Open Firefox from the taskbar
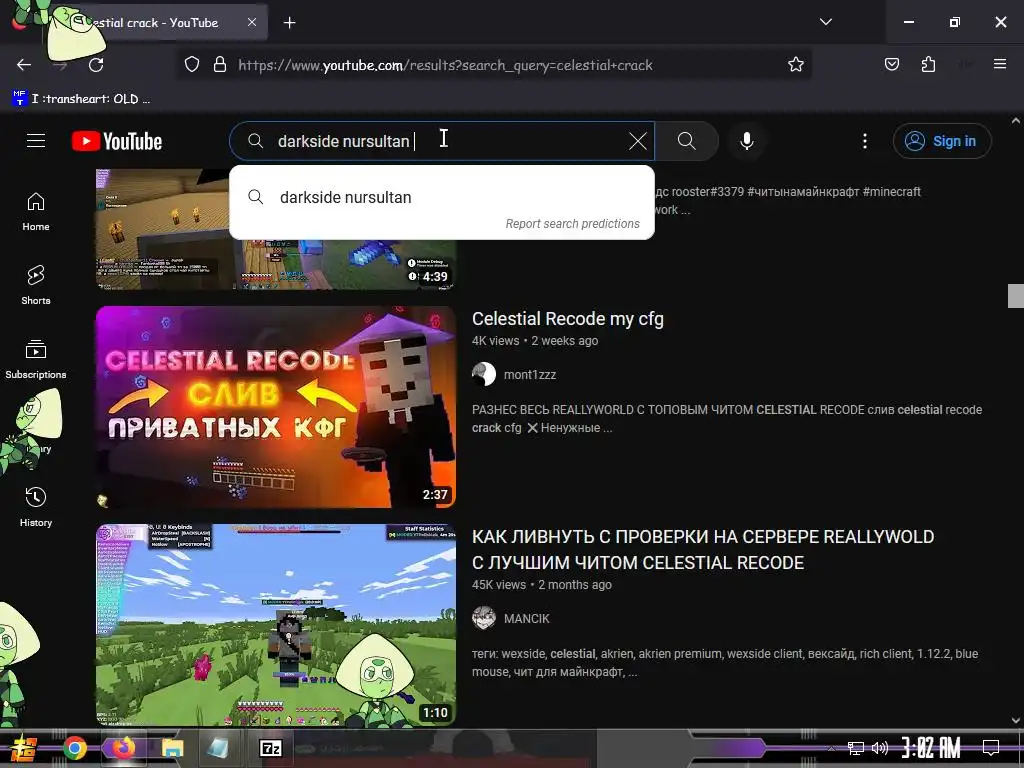 click(x=123, y=748)
